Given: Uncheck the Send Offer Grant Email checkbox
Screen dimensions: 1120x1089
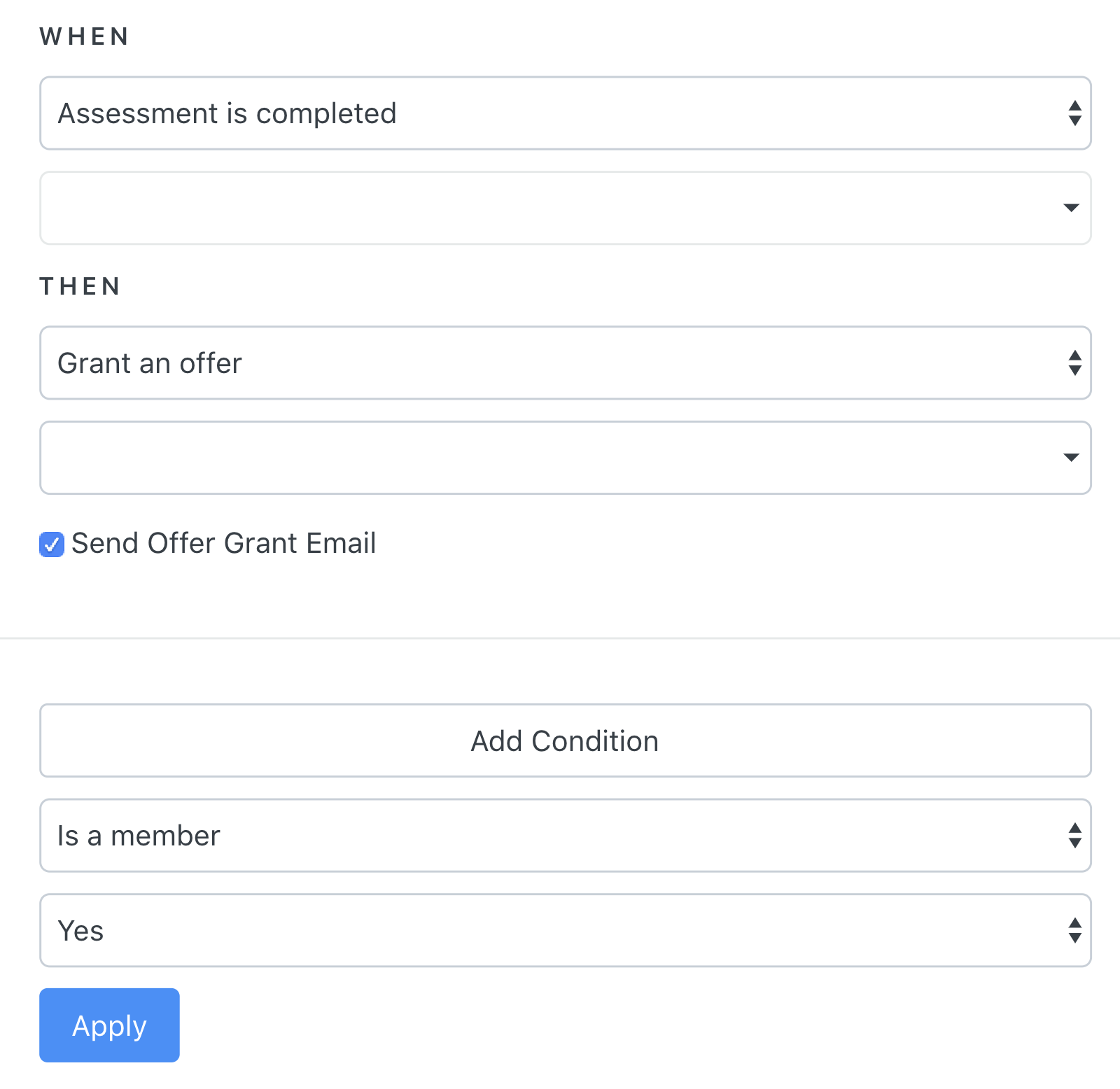Looking at the screenshot, I should click(52, 544).
